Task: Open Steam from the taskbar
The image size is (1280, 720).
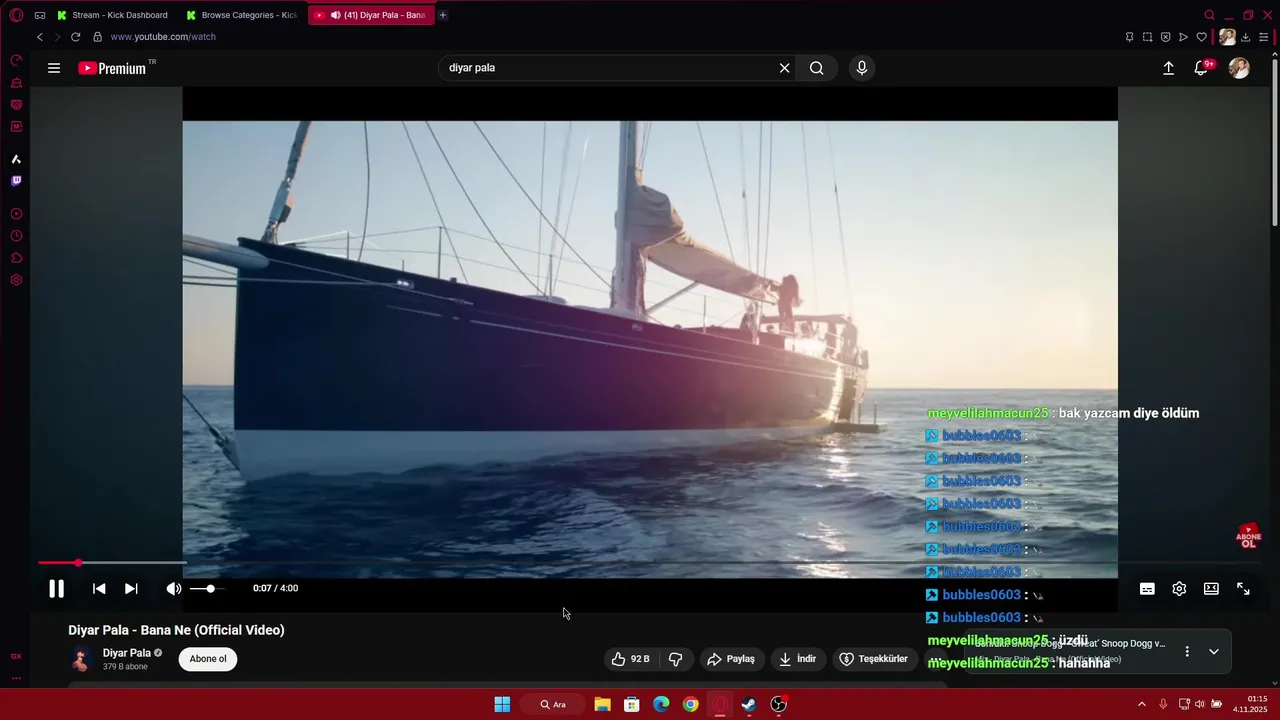Action: pos(749,705)
